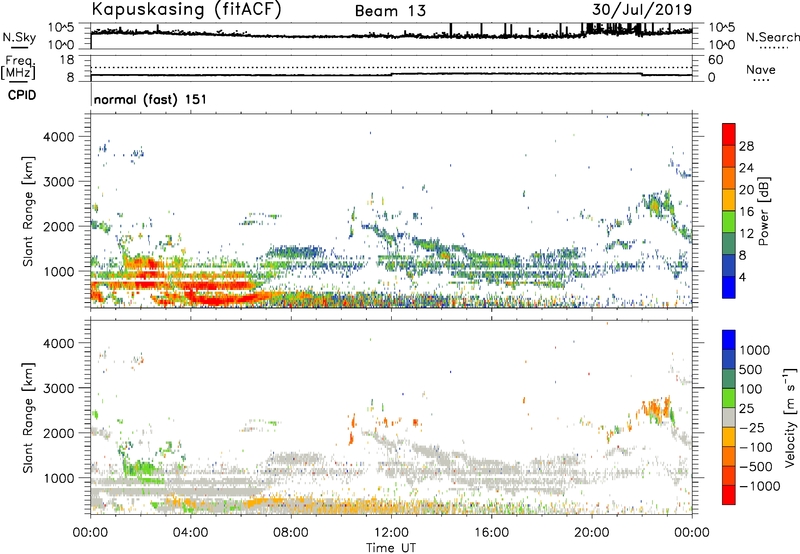The width and height of the screenshot is (800, 554).
Task: Click the '25' velocity color bar label
Action: (746, 408)
